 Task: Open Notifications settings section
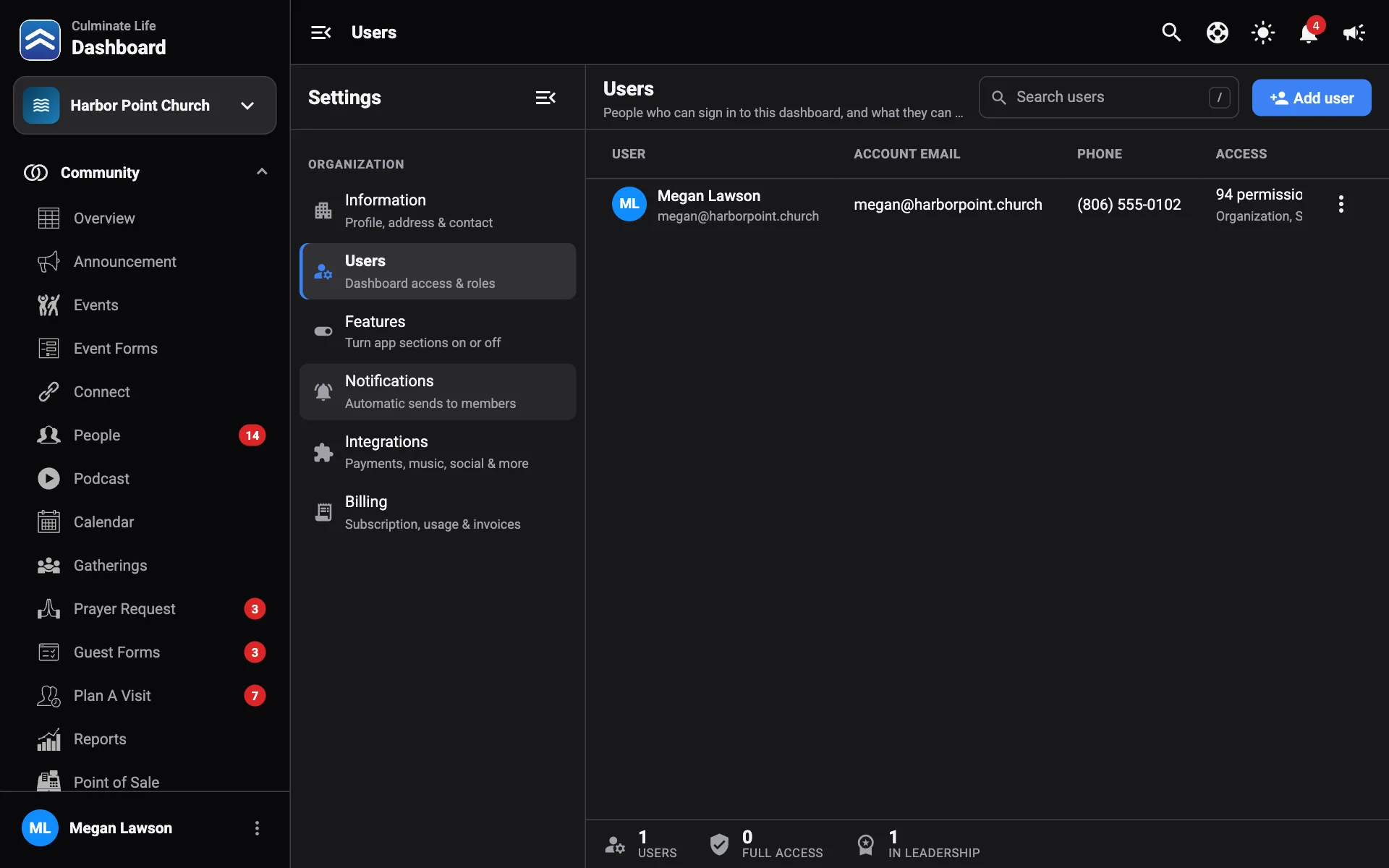[x=438, y=391]
